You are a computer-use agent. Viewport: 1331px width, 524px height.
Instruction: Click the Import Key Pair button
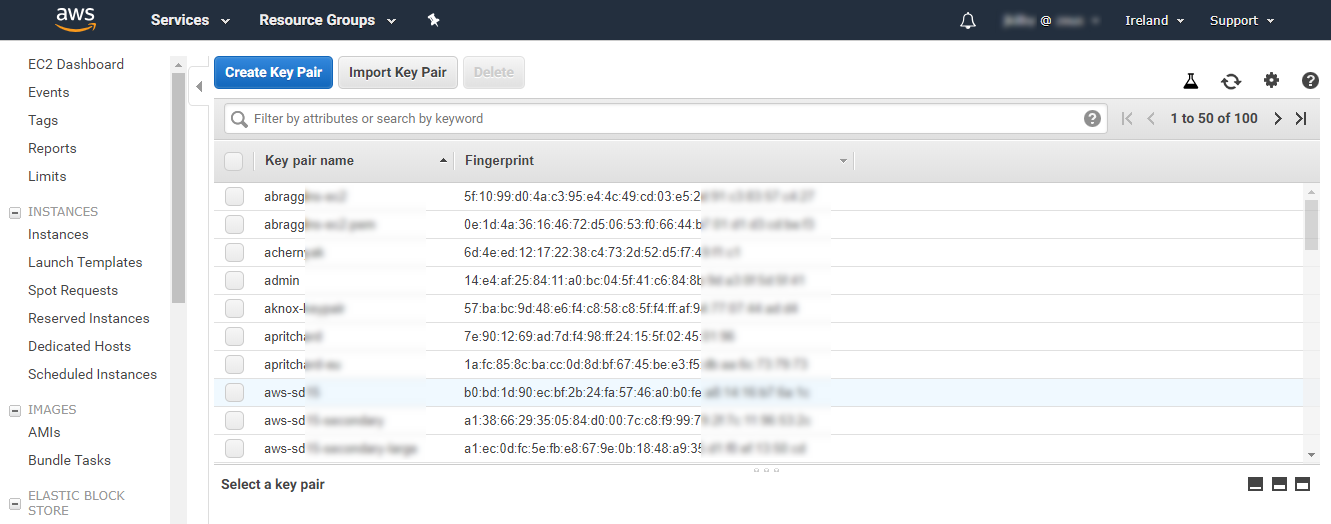coord(398,72)
